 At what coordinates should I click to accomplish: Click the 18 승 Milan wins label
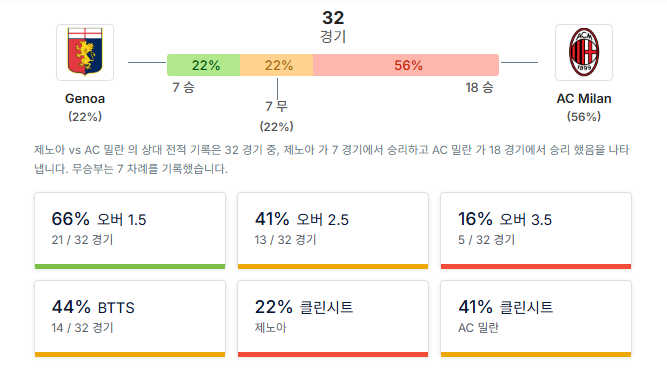[479, 88]
